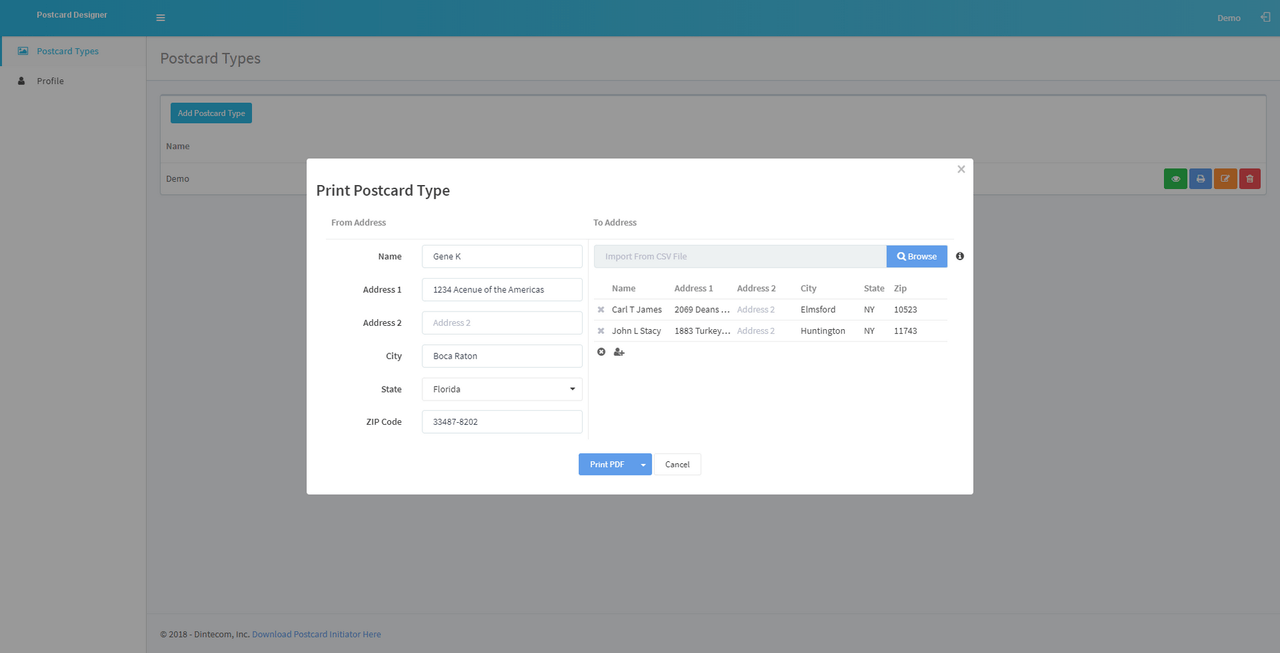Click the Browse button
This screenshot has width=1280, height=653.
(x=917, y=257)
